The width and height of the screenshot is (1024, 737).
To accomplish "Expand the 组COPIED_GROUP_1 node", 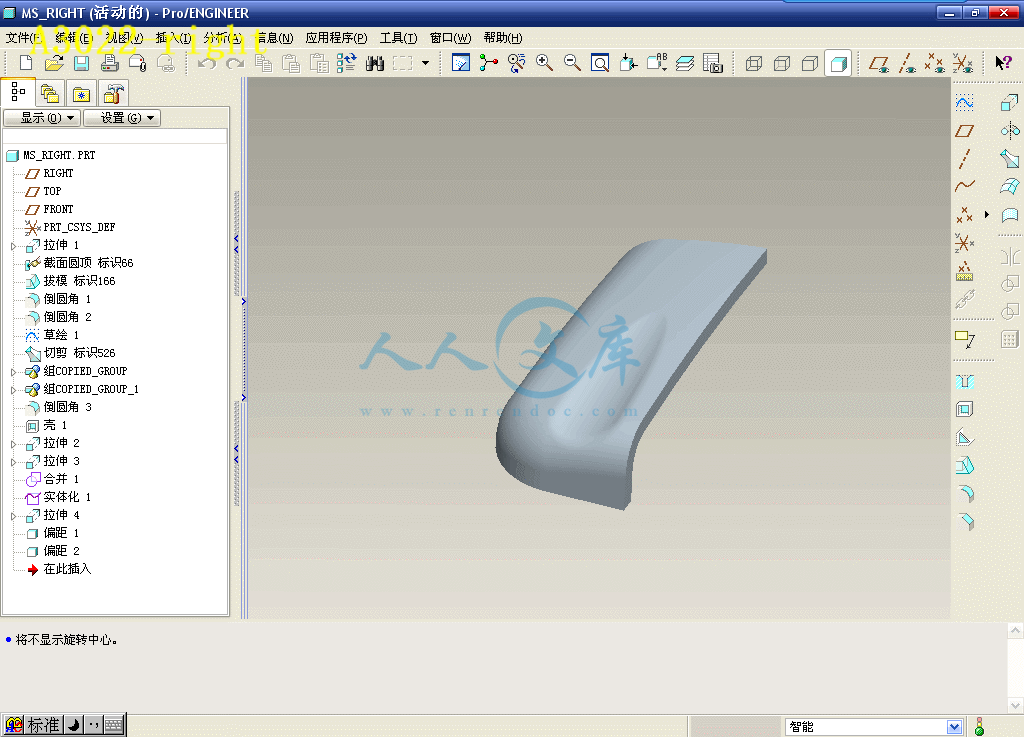I will point(13,390).
